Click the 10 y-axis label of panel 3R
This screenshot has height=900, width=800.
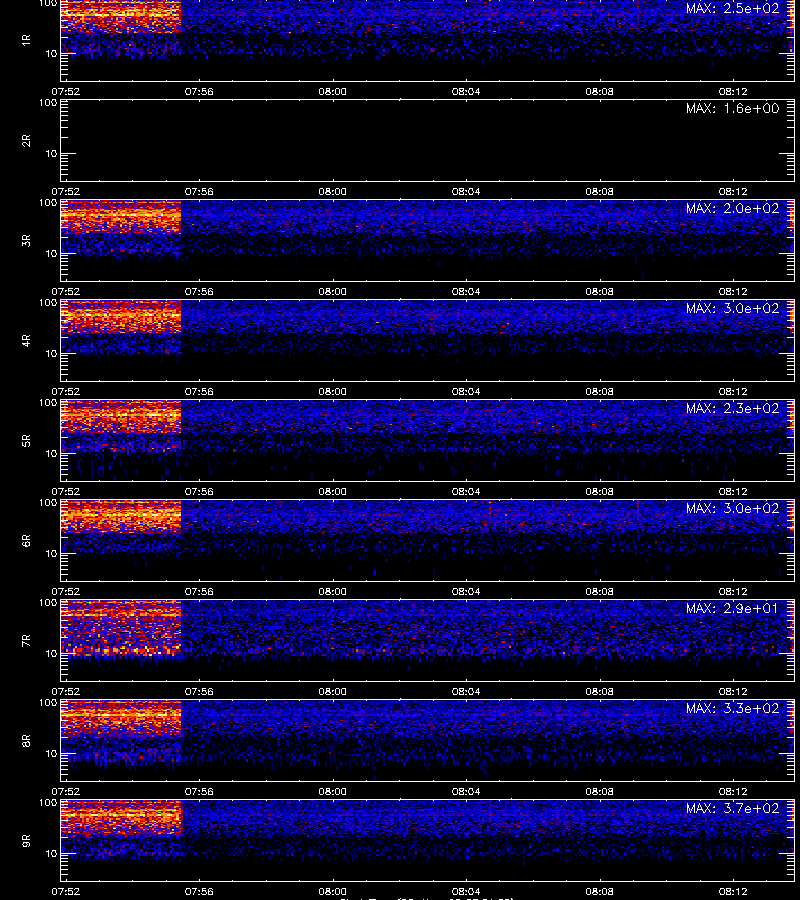pyautogui.click(x=51, y=253)
